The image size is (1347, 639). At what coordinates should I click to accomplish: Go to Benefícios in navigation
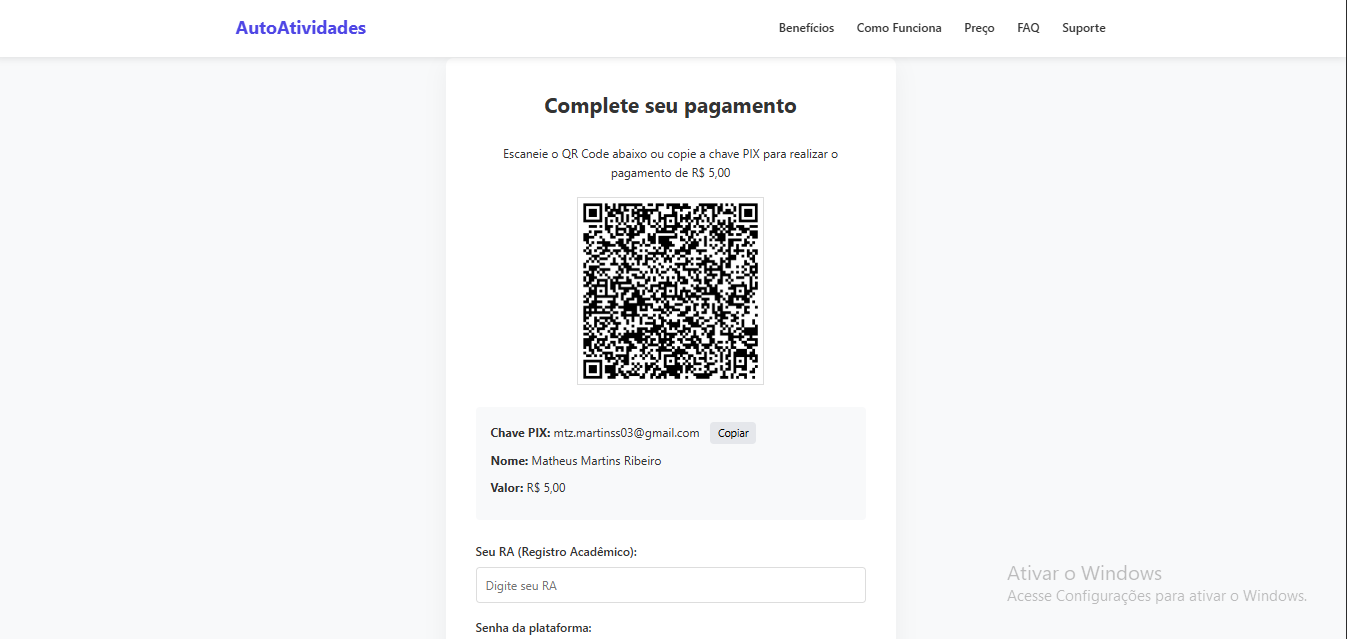[806, 28]
